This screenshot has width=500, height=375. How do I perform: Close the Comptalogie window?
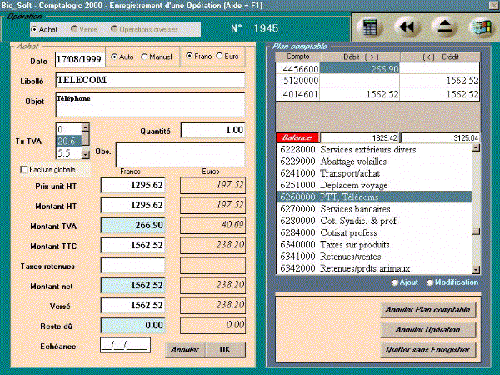point(494,5)
